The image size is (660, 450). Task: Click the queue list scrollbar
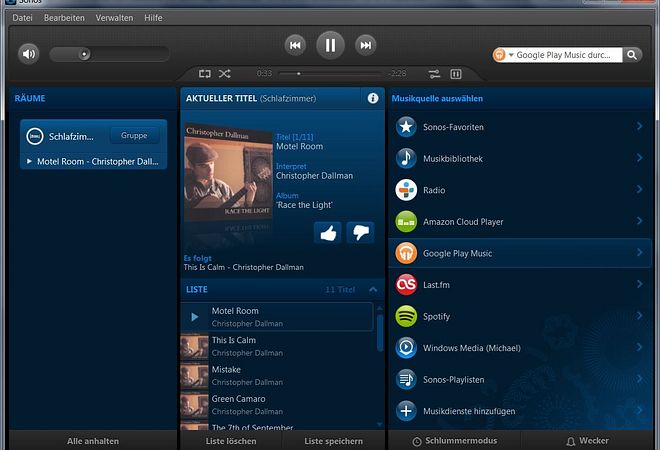point(380,333)
